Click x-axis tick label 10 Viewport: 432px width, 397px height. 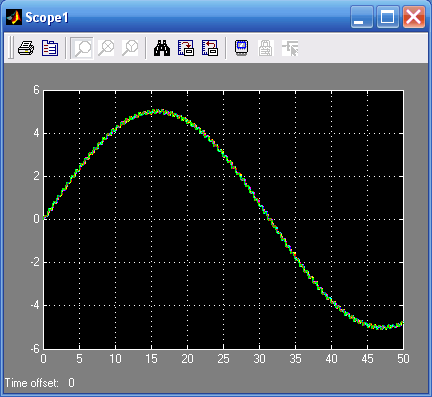coord(115,359)
